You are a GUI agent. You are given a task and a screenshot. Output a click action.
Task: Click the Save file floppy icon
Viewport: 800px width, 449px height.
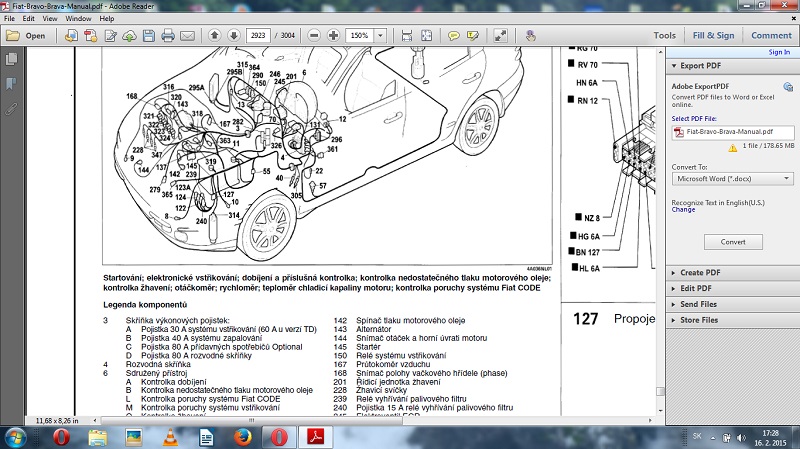pos(148,35)
